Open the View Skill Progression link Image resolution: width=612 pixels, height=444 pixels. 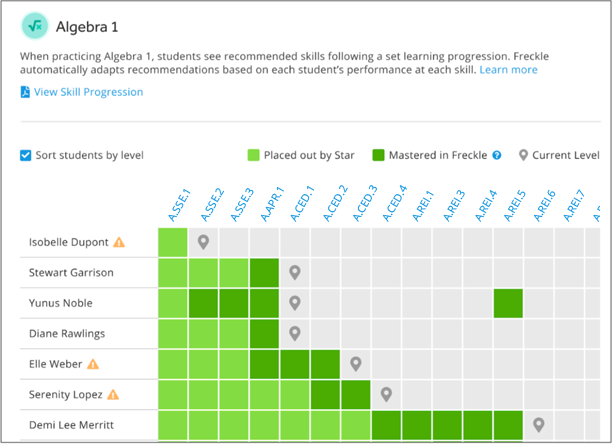tap(88, 92)
